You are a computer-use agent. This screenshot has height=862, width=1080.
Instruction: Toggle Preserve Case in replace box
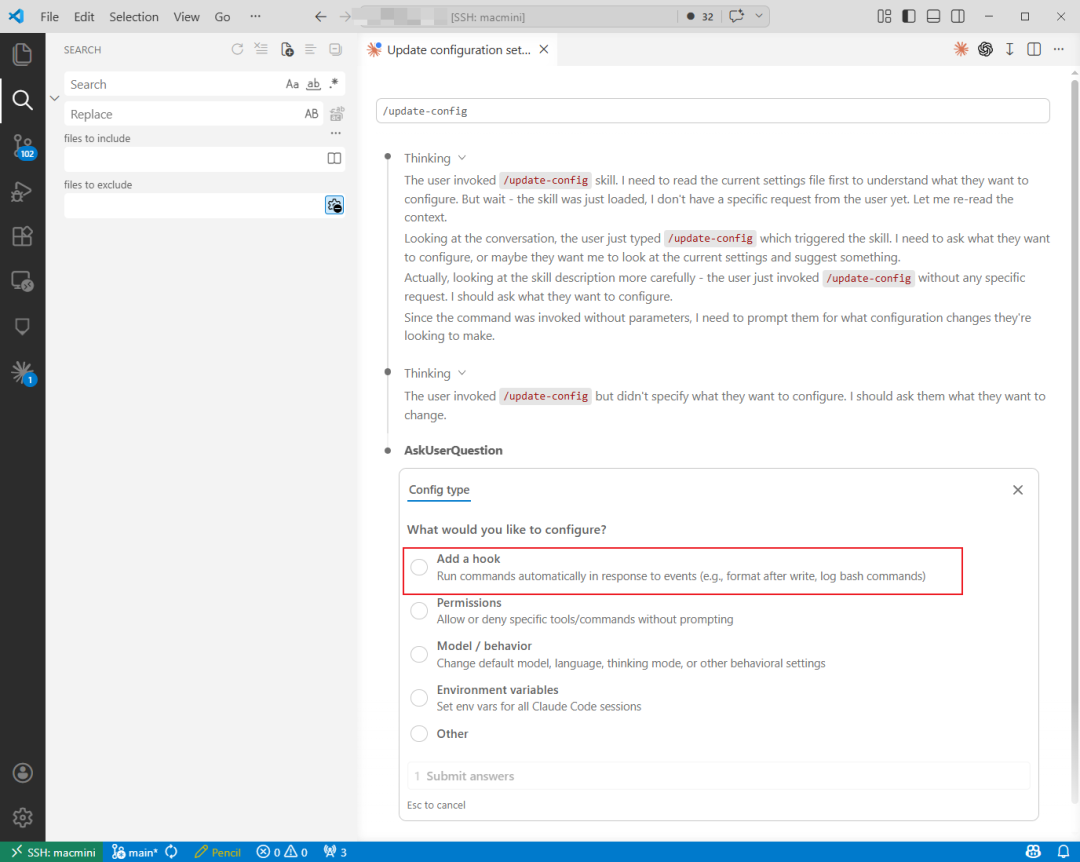point(311,114)
